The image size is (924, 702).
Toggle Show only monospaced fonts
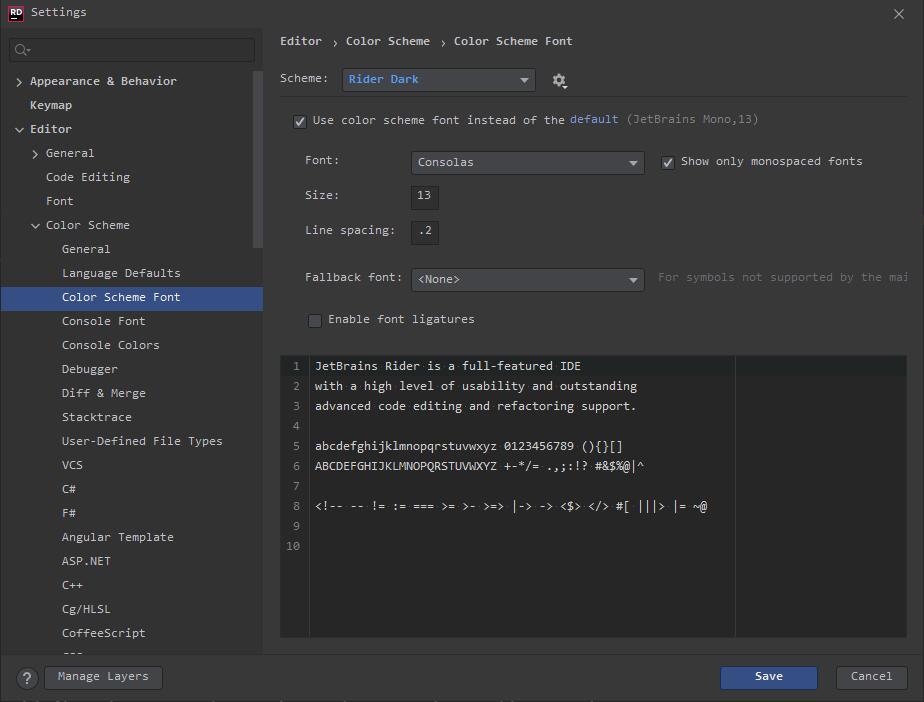click(x=667, y=162)
